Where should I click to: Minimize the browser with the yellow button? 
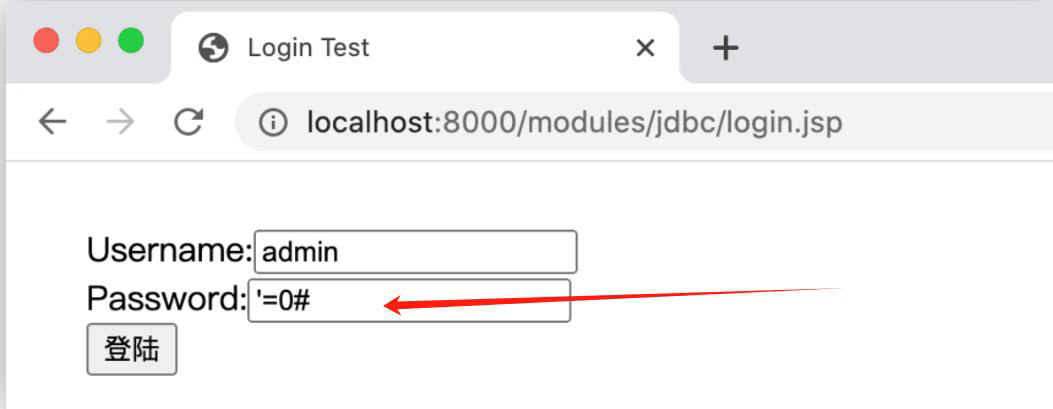(x=89, y=40)
